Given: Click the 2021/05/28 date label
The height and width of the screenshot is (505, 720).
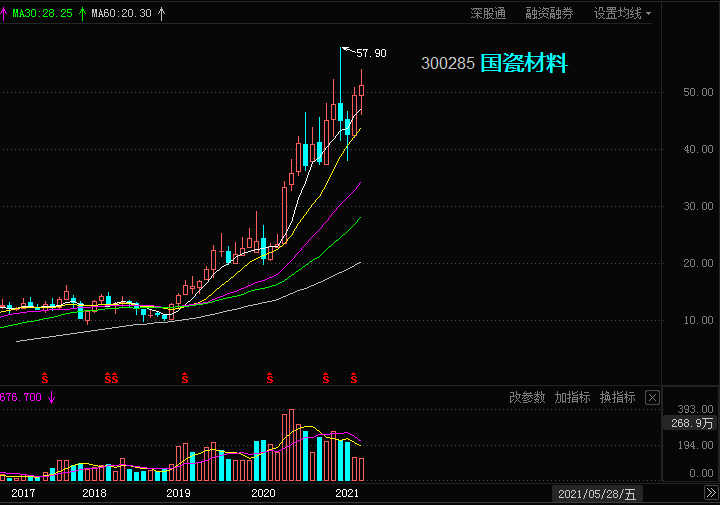Looking at the screenshot, I should pyautogui.click(x=597, y=494).
